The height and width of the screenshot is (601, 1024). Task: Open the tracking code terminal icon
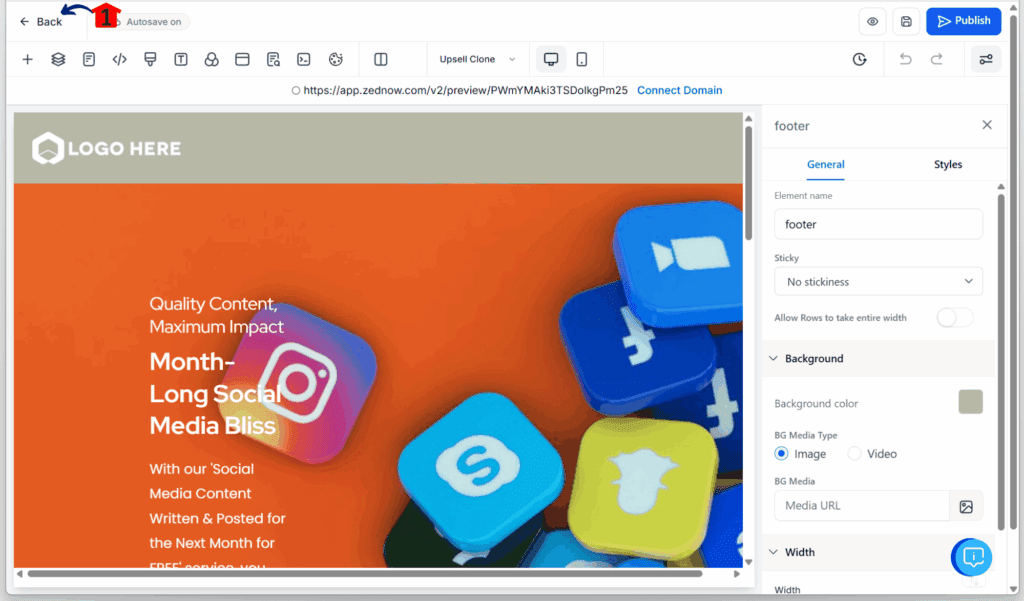[304, 59]
